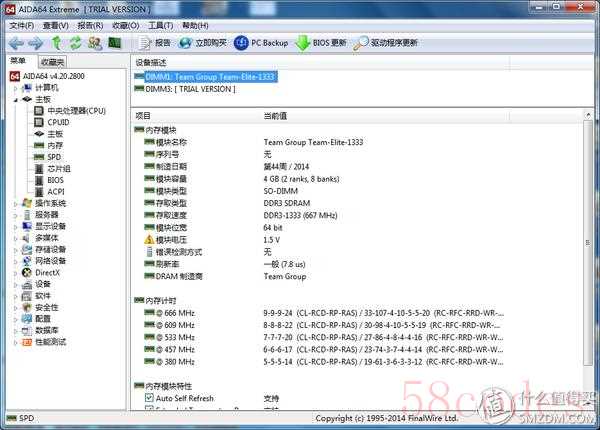600x430 pixels.
Task: Open the 帮助(H) menu
Action: [x=195, y=26]
